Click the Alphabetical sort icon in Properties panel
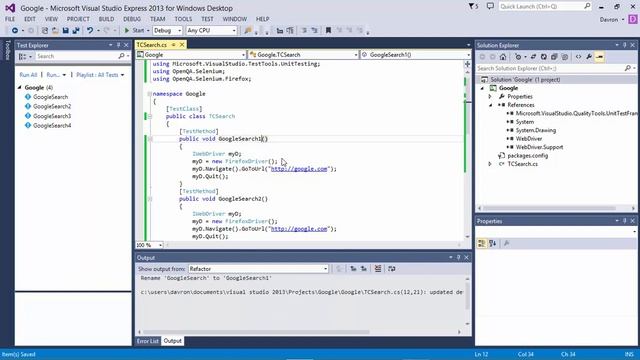The image size is (640, 360). pyautogui.click(x=493, y=243)
